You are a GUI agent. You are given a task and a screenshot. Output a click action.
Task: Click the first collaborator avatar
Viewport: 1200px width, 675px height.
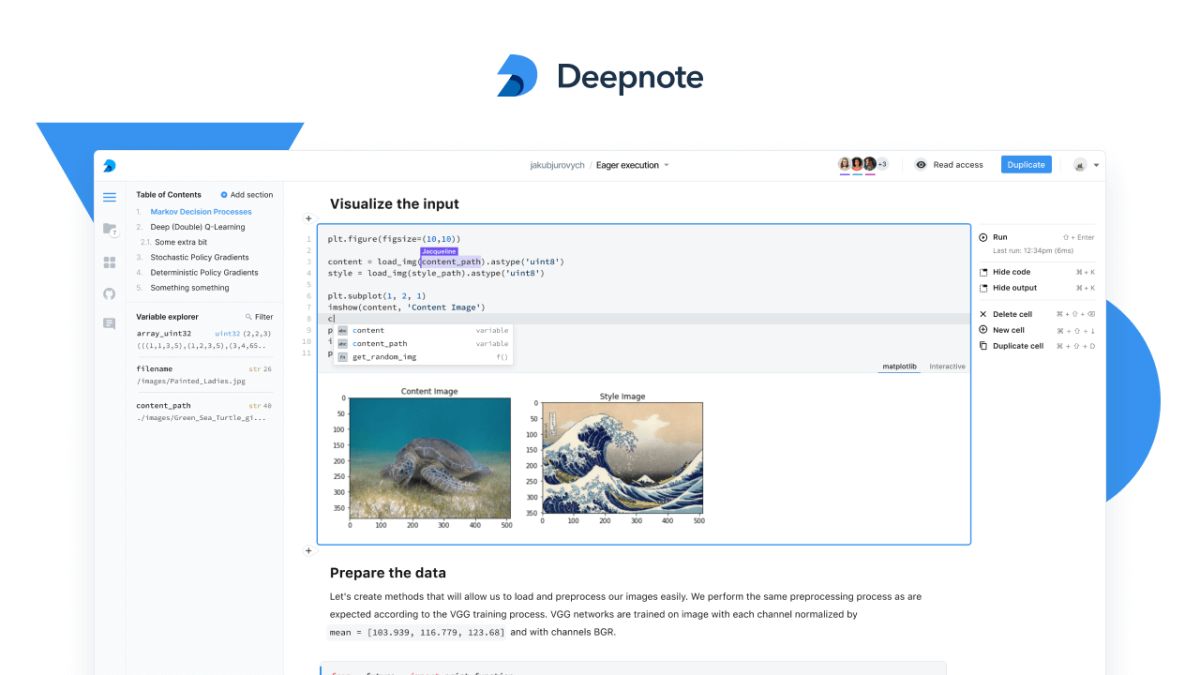click(x=845, y=164)
